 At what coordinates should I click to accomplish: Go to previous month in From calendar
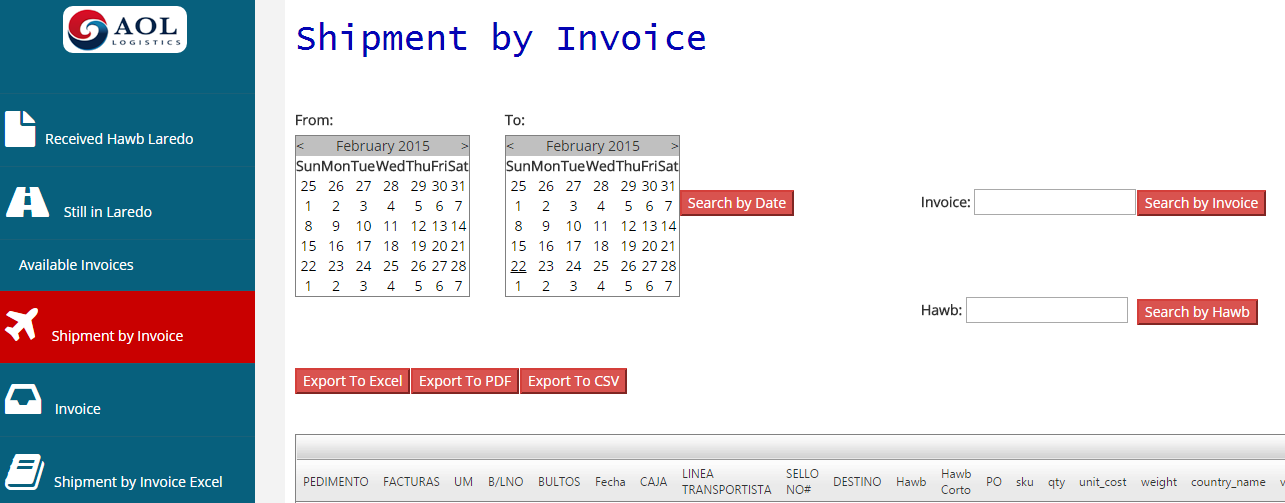tap(300, 146)
